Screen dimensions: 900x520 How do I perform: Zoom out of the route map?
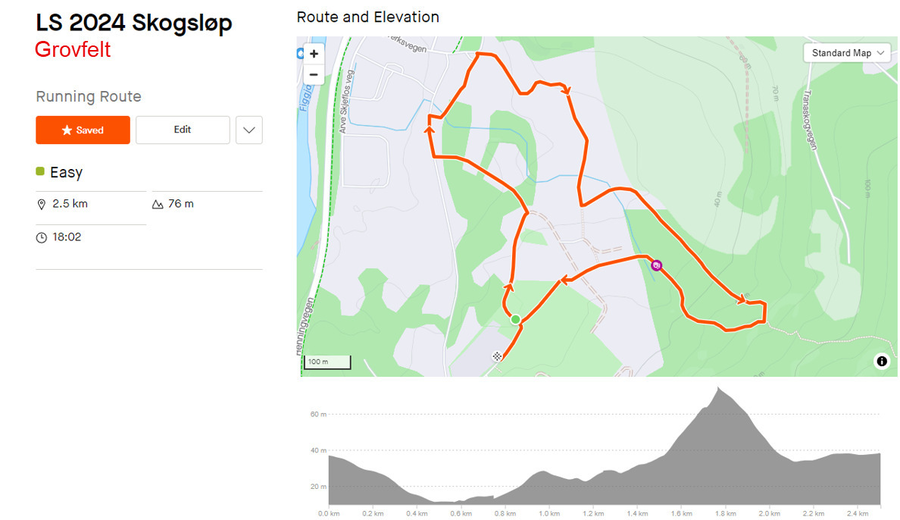tap(313, 75)
